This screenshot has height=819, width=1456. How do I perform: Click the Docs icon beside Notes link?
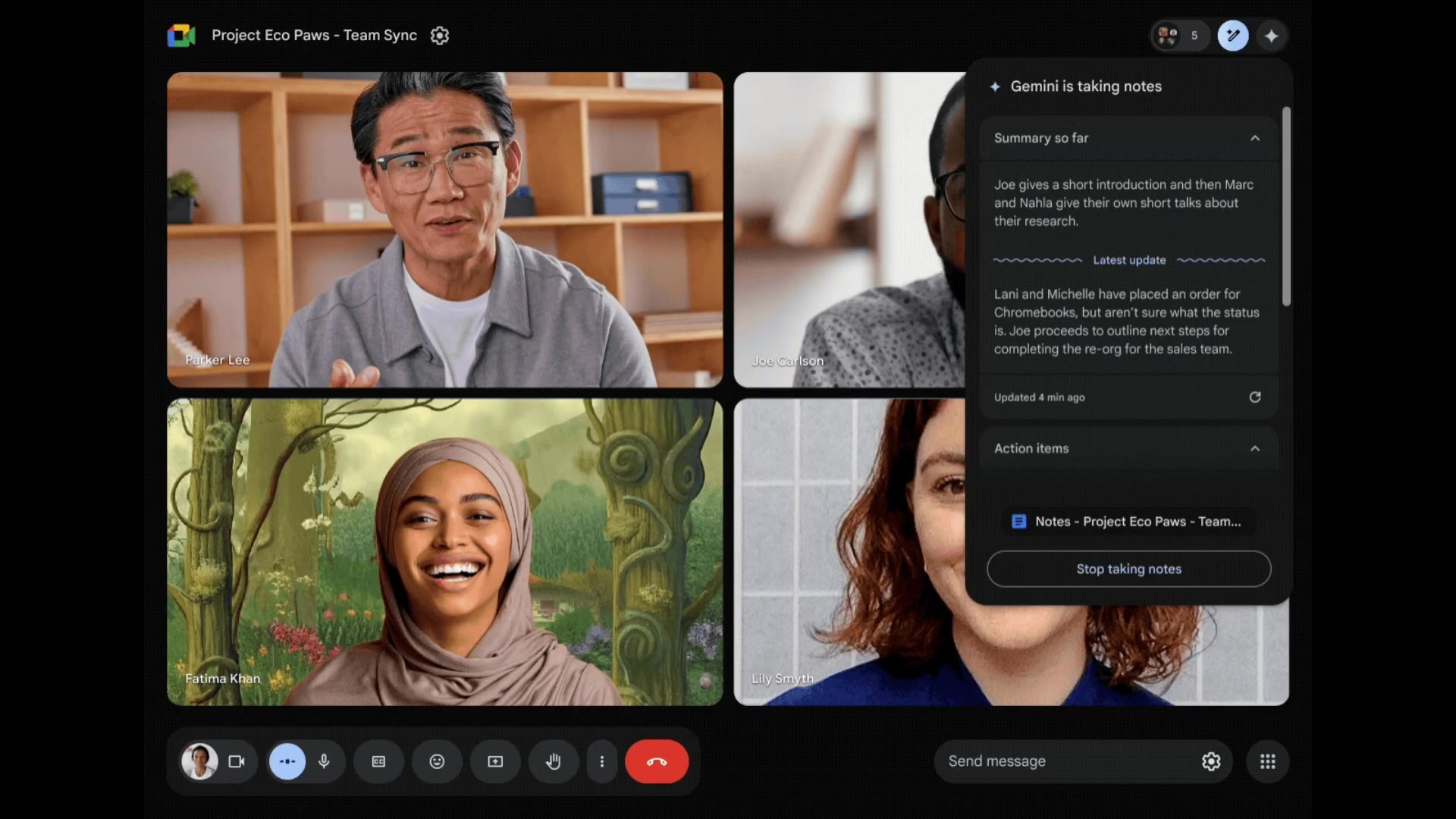tap(1019, 522)
